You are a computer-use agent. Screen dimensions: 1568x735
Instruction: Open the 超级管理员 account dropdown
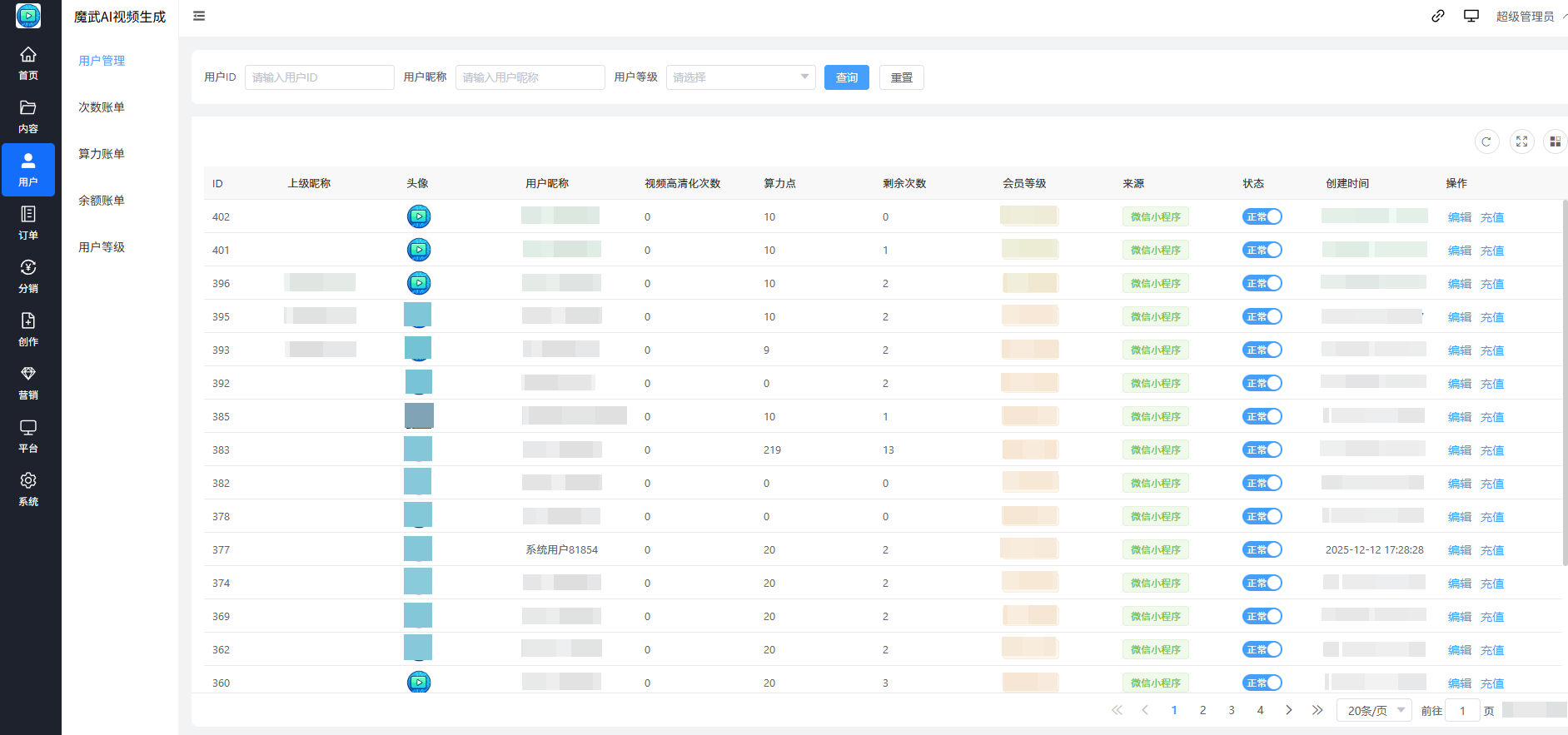click(1527, 16)
